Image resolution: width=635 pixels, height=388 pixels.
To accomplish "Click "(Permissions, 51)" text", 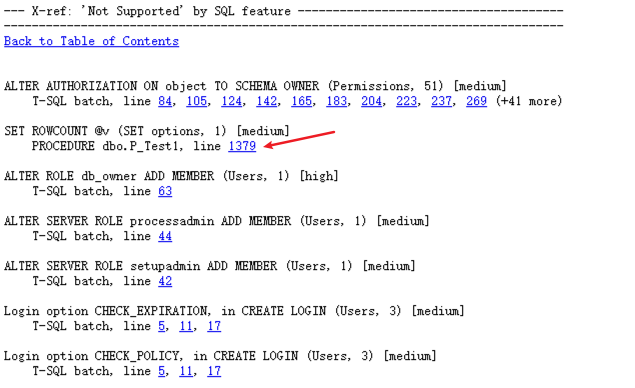I will tap(386, 86).
